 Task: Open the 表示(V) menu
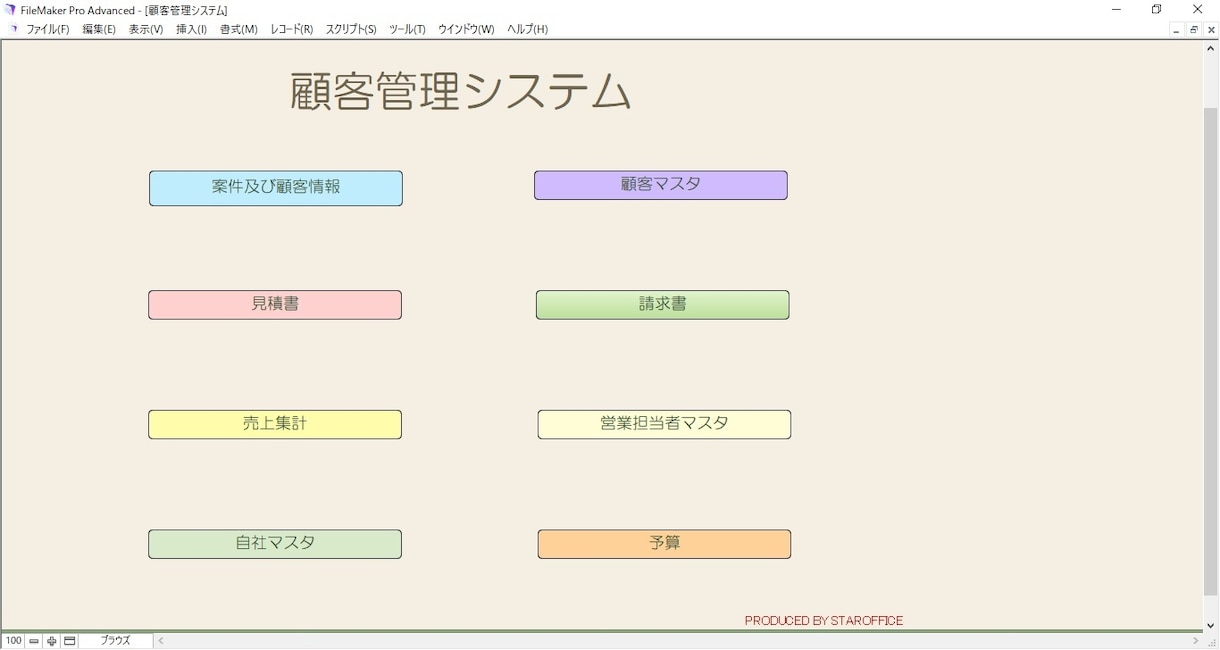pos(146,29)
